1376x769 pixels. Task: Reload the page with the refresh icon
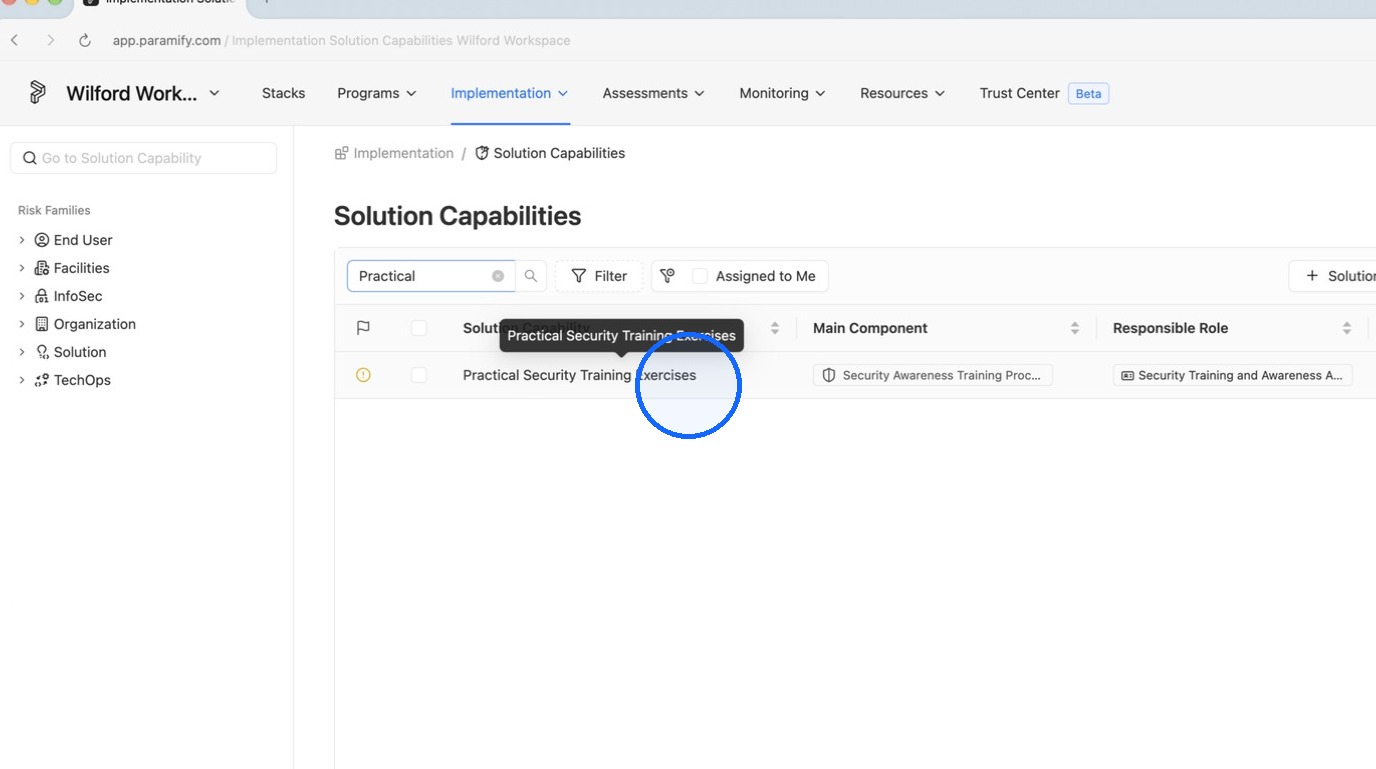(85, 41)
